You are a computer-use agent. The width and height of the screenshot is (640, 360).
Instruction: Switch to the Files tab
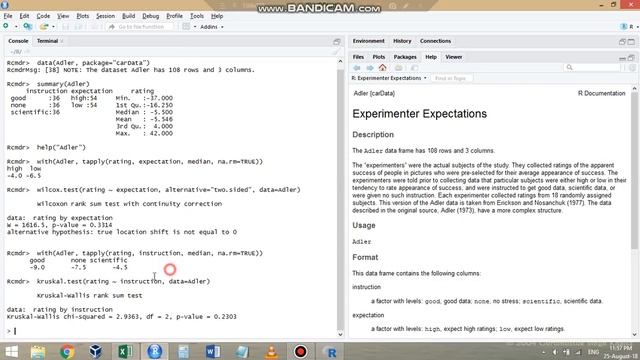click(358, 57)
